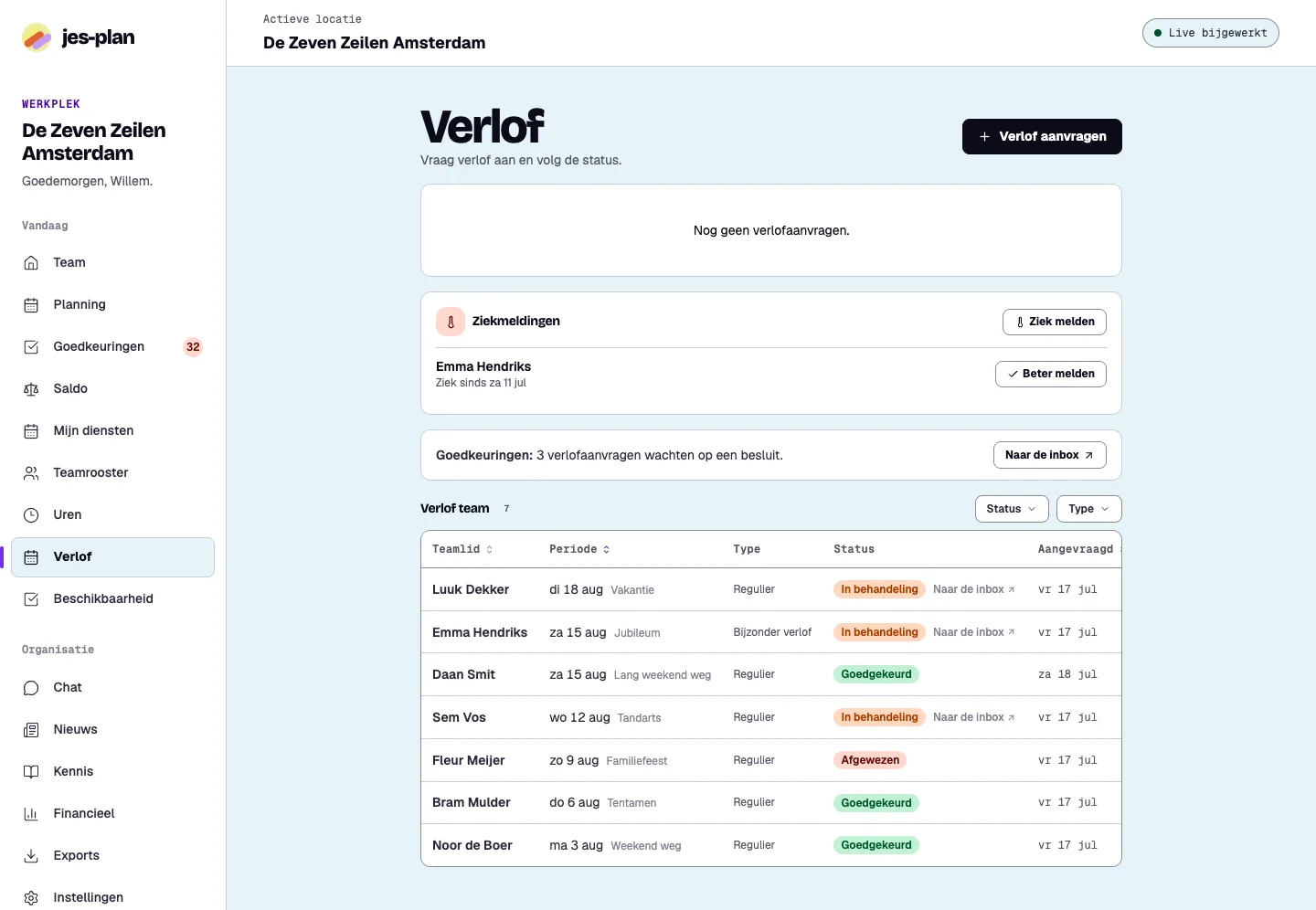Click the Instellingen gear icon
This screenshot has width=1316, height=910.
point(31,898)
